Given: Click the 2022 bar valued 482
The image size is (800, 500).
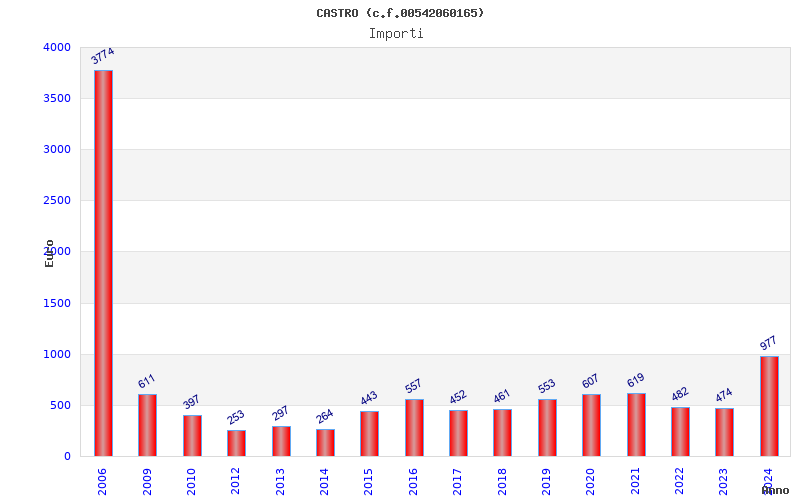Looking at the screenshot, I should (x=680, y=432).
